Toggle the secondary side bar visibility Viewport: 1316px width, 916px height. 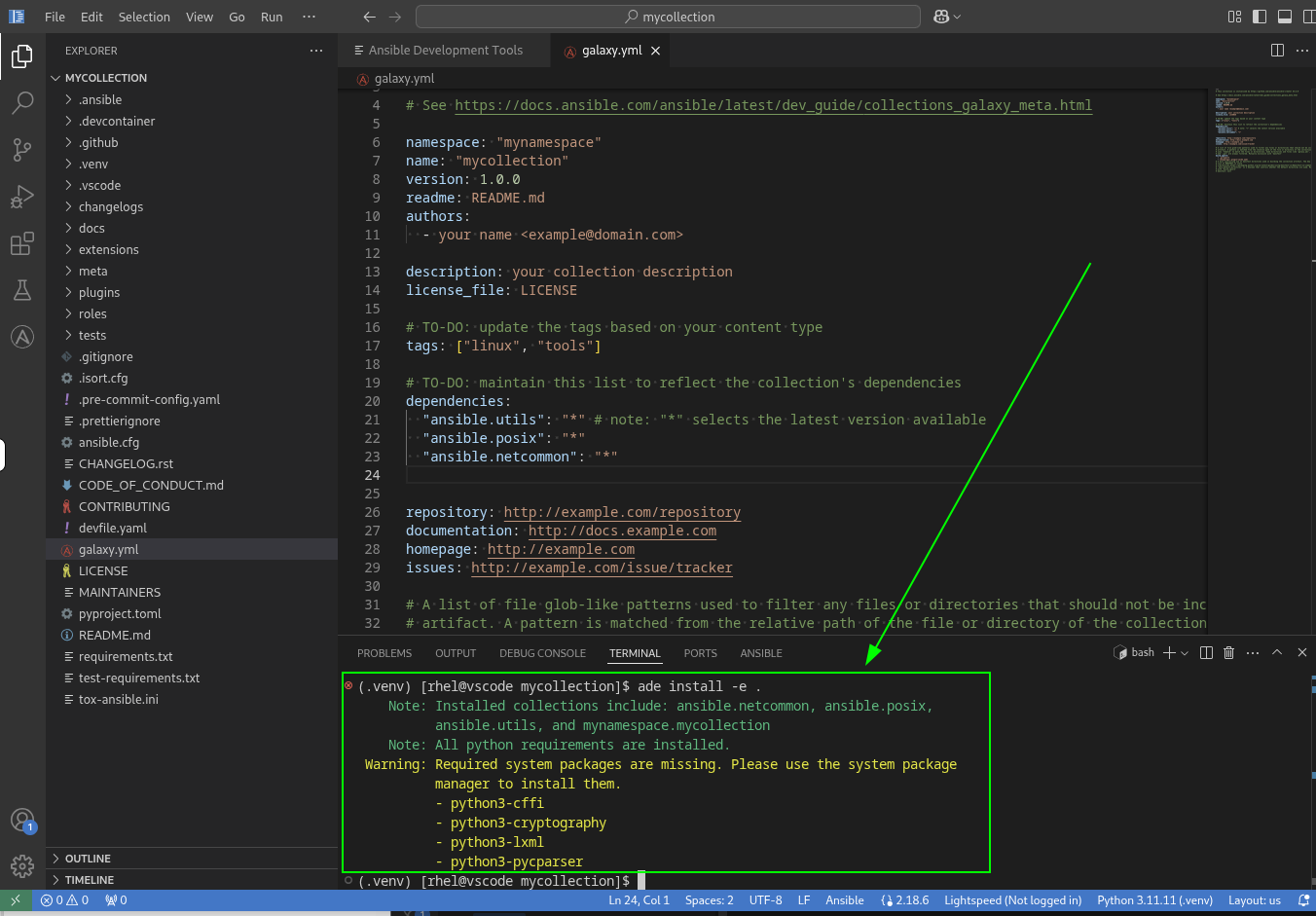click(1307, 17)
